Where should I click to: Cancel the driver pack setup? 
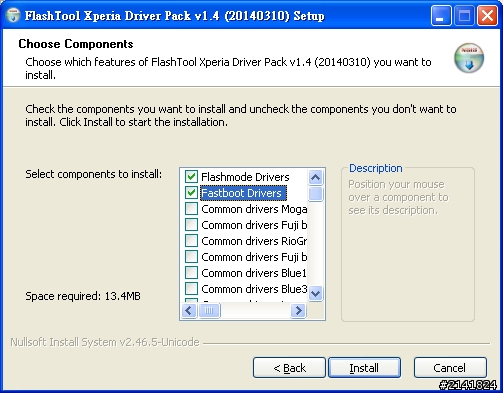[450, 368]
